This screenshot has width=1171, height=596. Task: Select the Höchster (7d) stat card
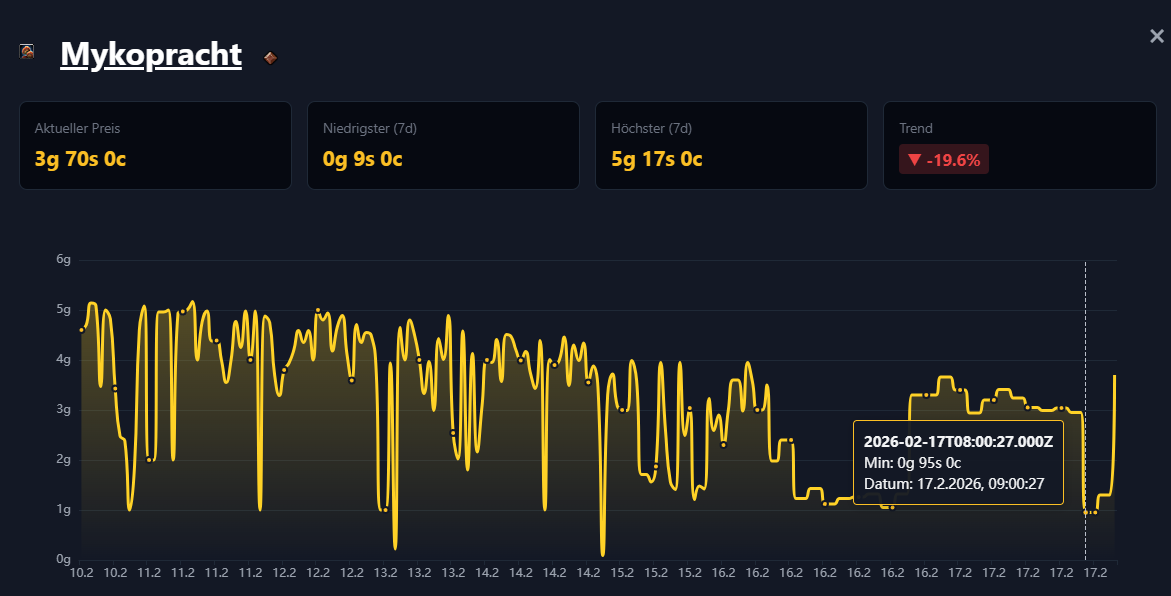pyautogui.click(x=731, y=145)
